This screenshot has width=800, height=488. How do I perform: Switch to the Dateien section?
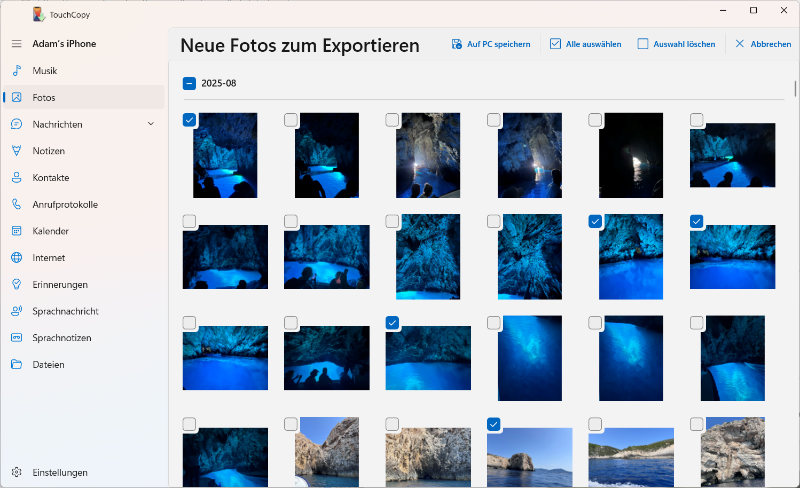(x=48, y=365)
